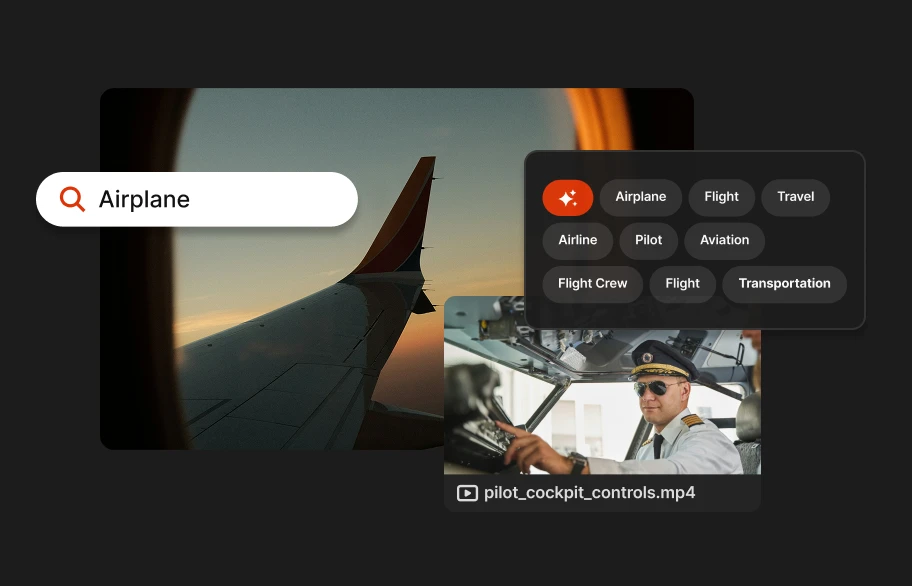Click the AI sparkle tag button
This screenshot has width=912, height=586.
tap(568, 198)
